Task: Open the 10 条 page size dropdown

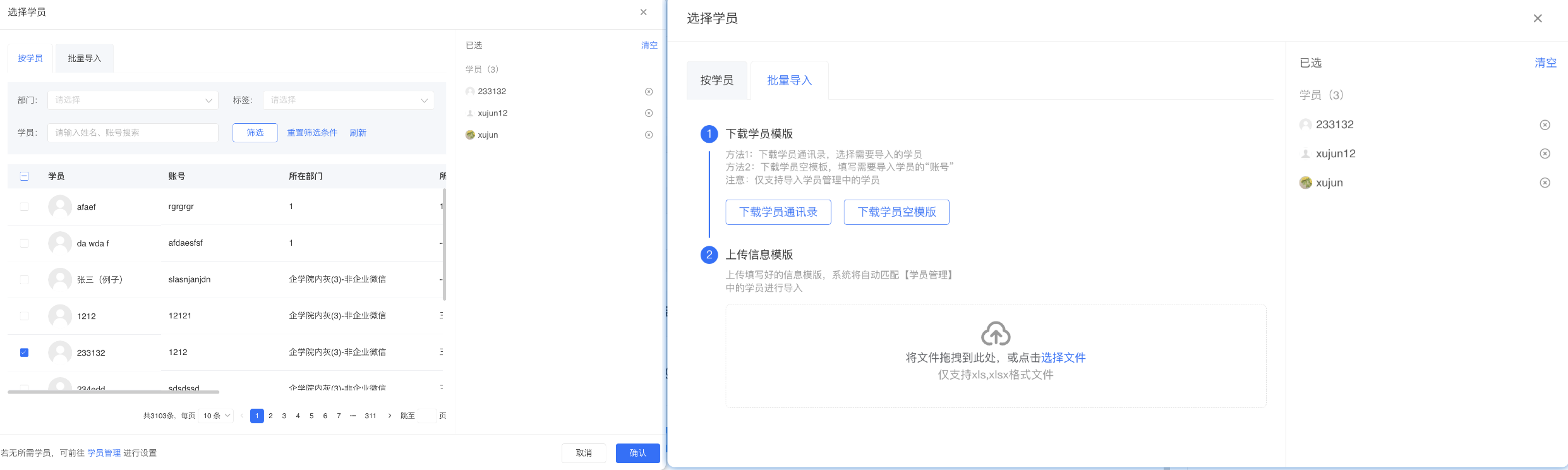Action: click(217, 416)
